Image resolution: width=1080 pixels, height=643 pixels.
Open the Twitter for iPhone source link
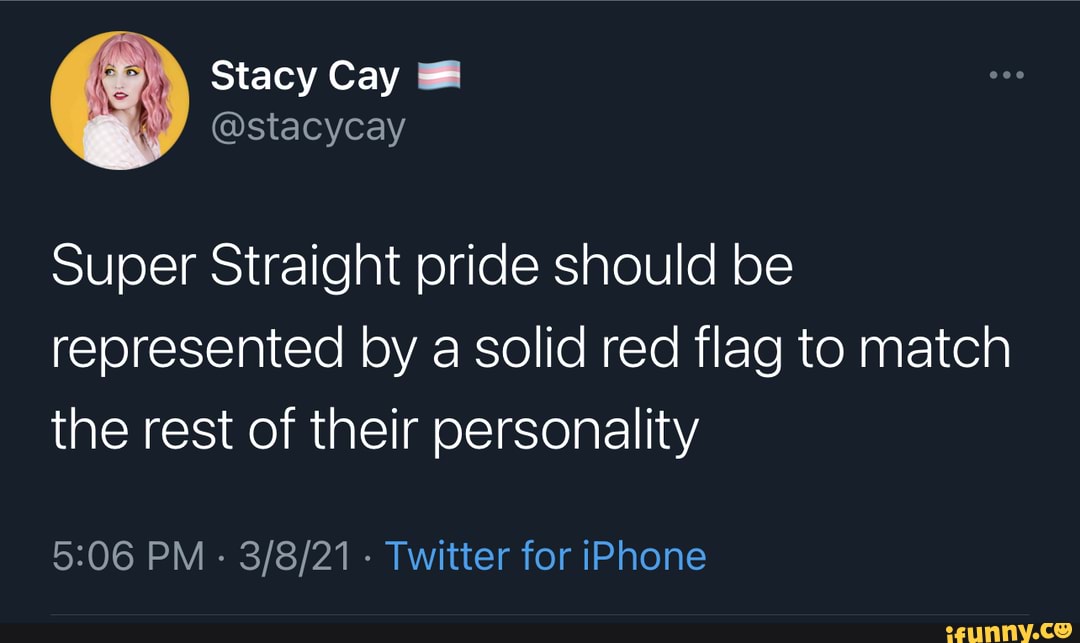click(x=548, y=557)
